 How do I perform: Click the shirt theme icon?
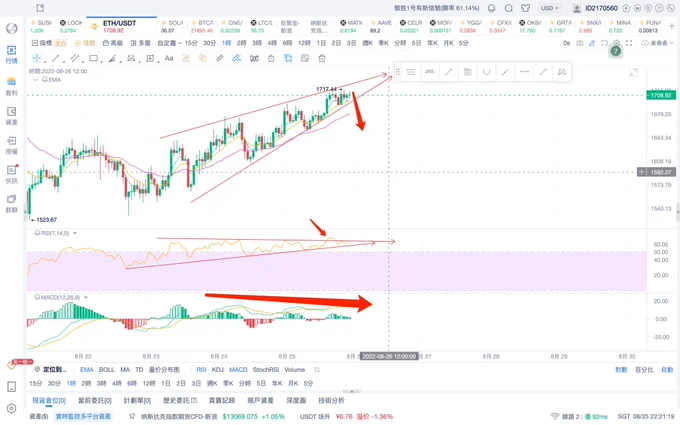pos(526,8)
